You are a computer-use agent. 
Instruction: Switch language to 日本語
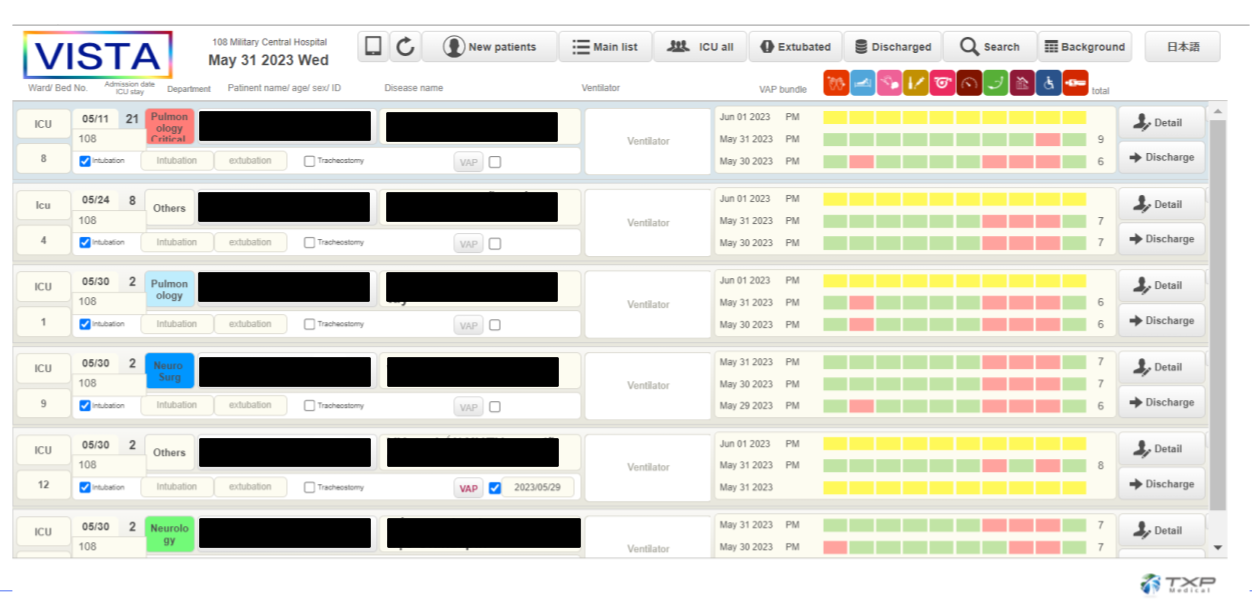[1183, 46]
